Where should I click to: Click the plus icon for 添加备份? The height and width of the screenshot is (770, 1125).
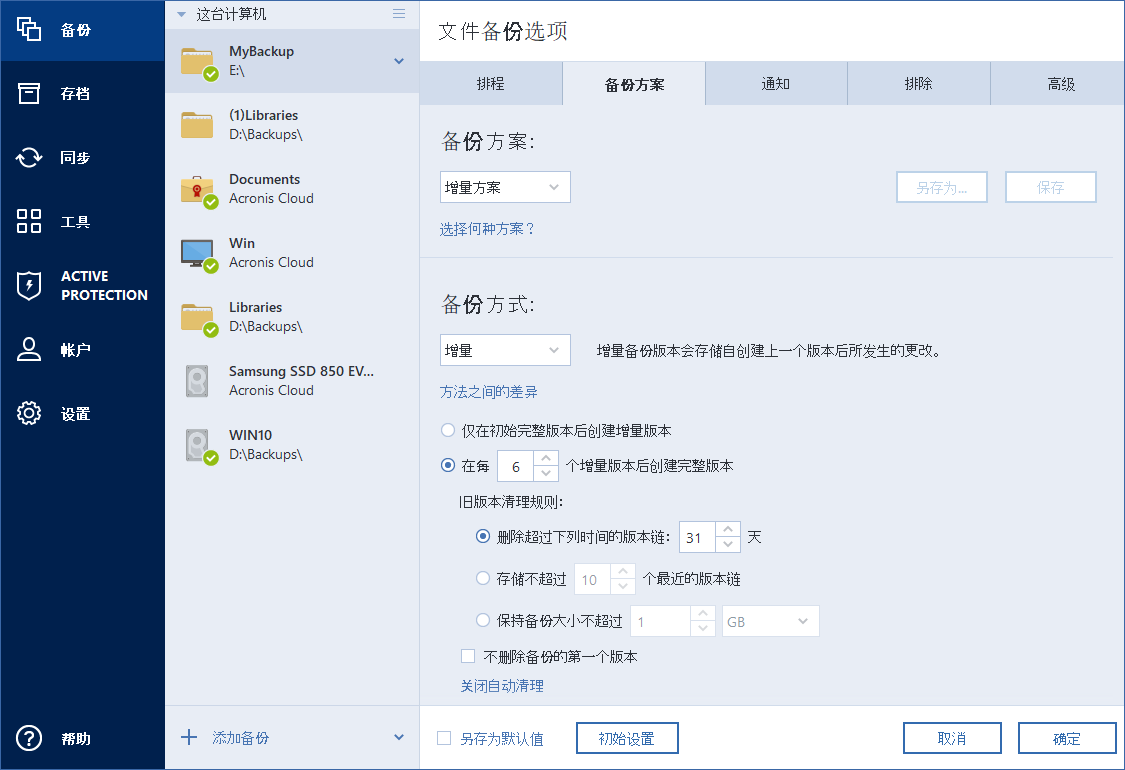(189, 737)
